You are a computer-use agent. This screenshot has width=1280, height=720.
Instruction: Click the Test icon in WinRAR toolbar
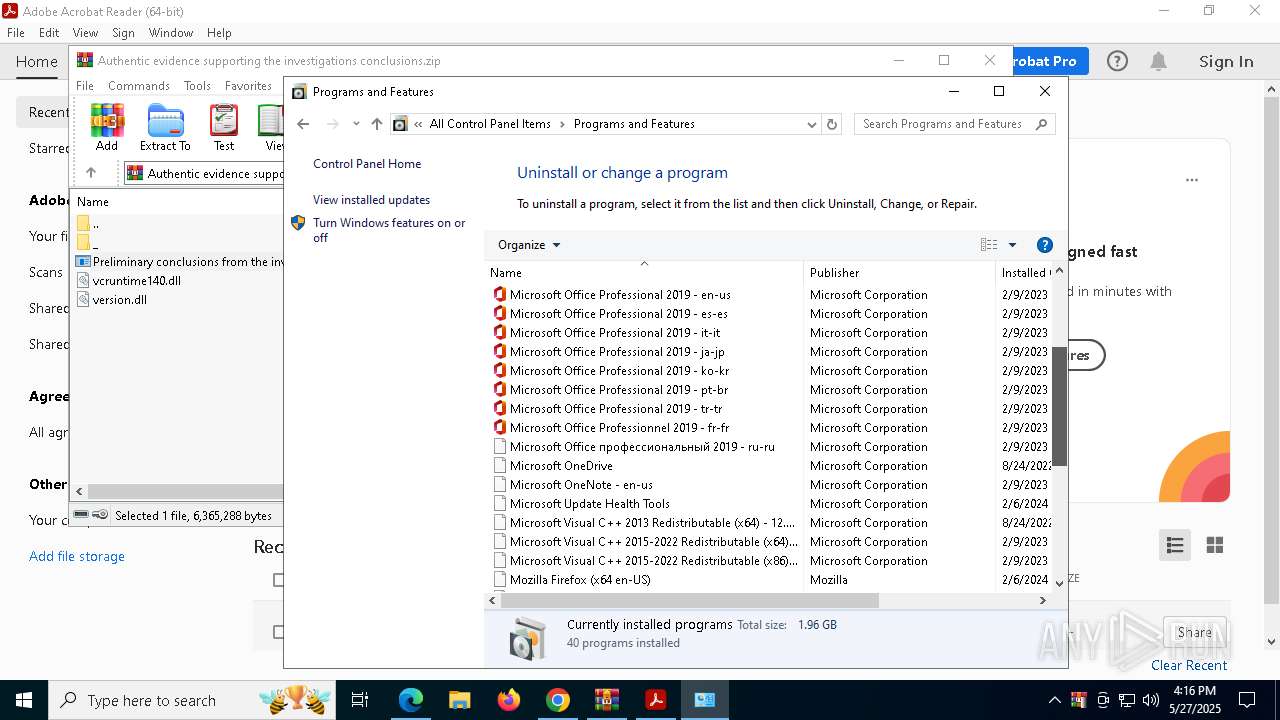click(x=224, y=127)
